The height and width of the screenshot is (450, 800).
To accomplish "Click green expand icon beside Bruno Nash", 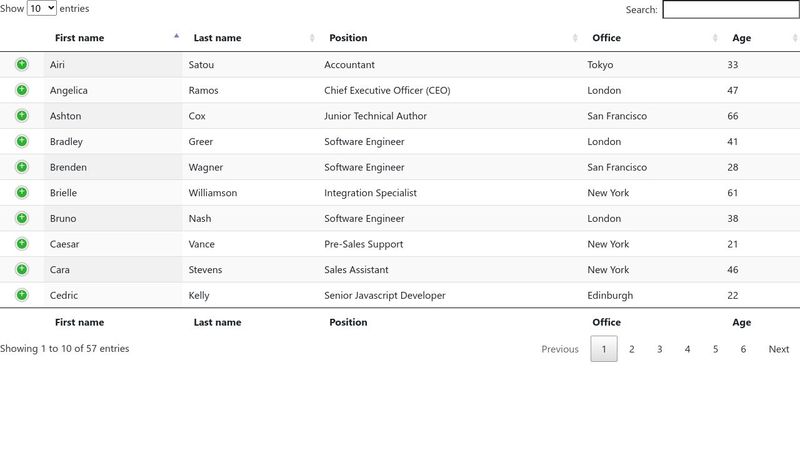I will click(22, 218).
